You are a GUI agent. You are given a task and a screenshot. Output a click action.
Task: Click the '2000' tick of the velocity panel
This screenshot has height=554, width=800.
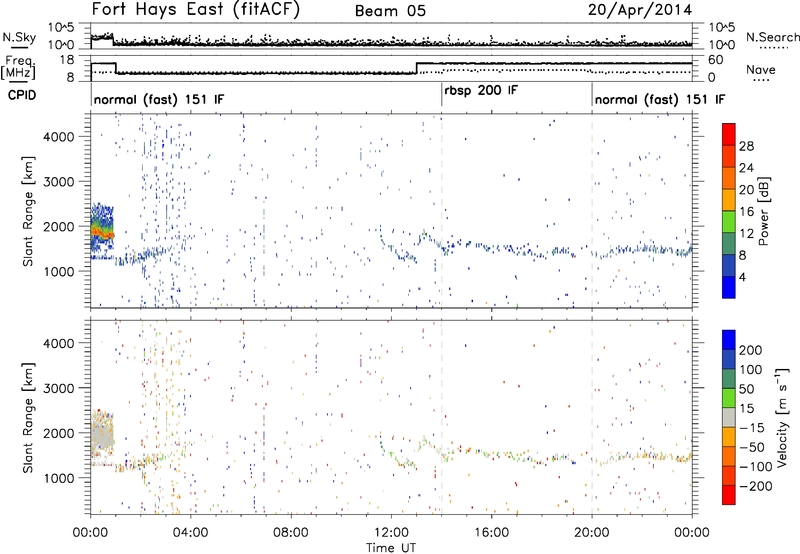point(59,433)
